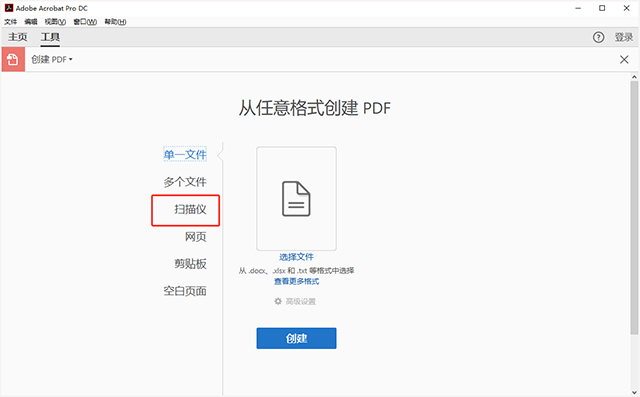This screenshot has height=397, width=640.
Task: Switch to the 工具 tab
Action: click(x=50, y=37)
